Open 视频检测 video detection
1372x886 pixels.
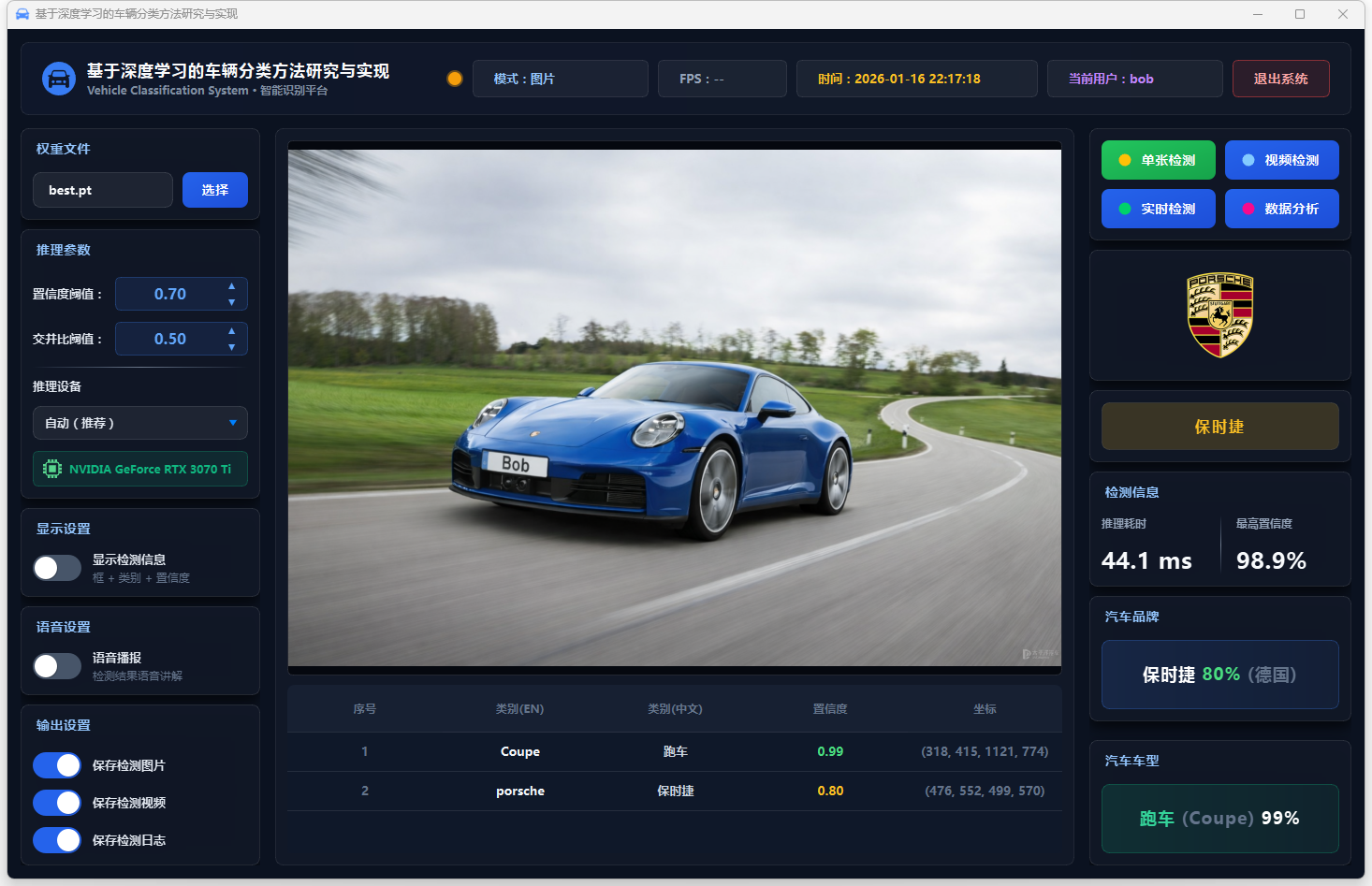pos(1282,160)
